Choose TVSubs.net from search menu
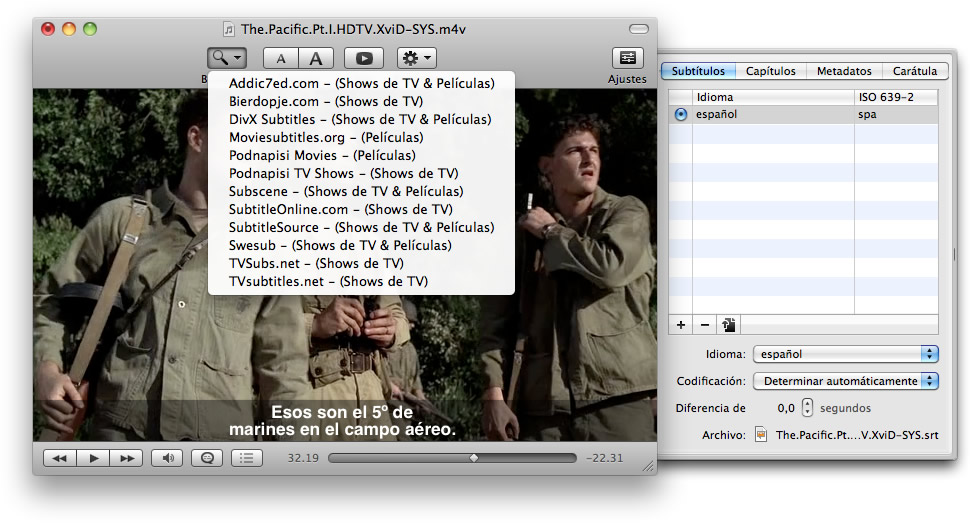This screenshot has width=970, height=523. tap(361, 263)
